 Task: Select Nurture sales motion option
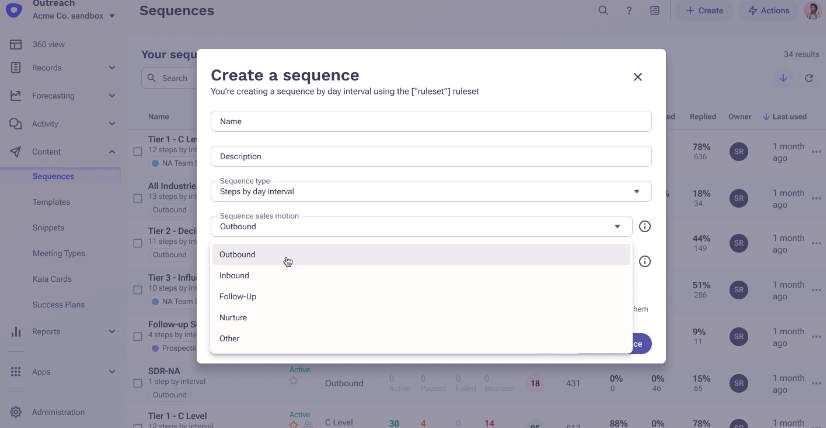pos(421,317)
